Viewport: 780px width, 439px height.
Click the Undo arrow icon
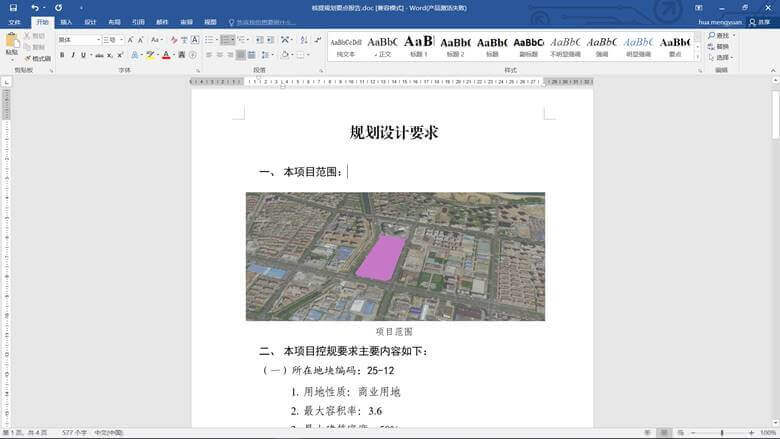coord(35,7)
